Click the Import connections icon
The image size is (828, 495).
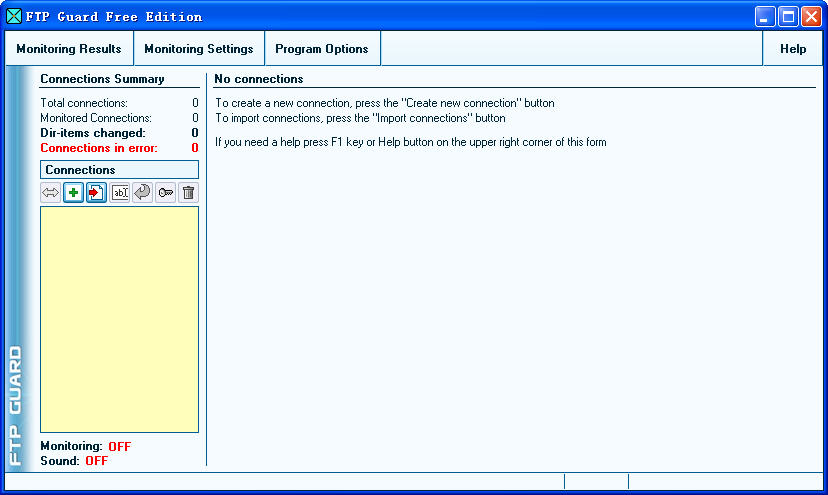coord(96,193)
